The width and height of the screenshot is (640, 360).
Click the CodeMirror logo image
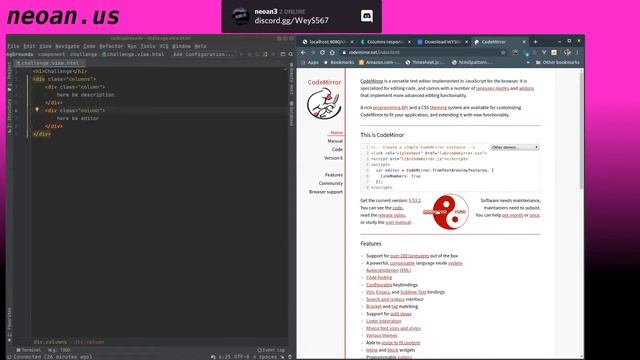click(324, 104)
